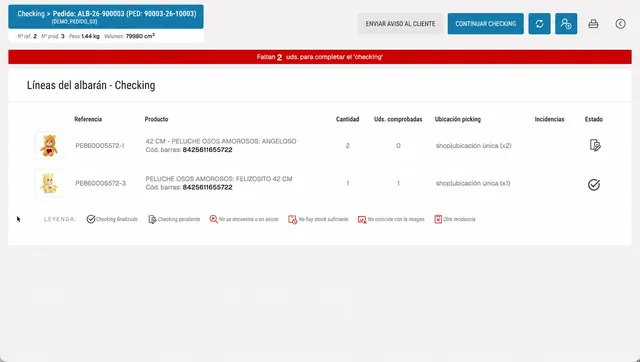Select reference PE860005572-1
This screenshot has height=362, width=640.
tap(100, 146)
